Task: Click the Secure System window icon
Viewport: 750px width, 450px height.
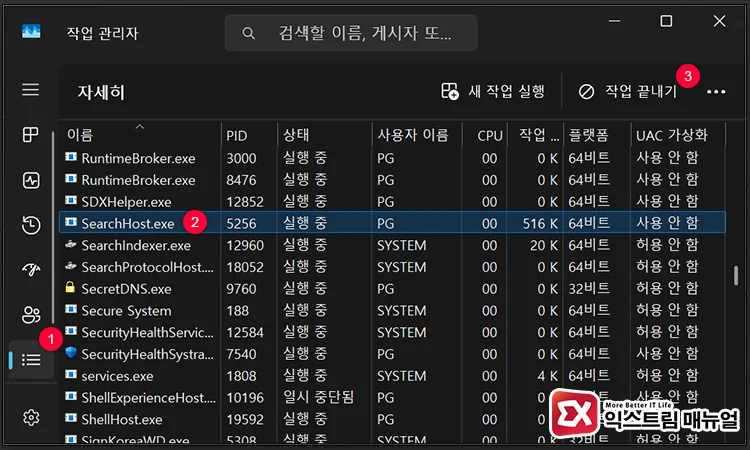Action: 71,309
